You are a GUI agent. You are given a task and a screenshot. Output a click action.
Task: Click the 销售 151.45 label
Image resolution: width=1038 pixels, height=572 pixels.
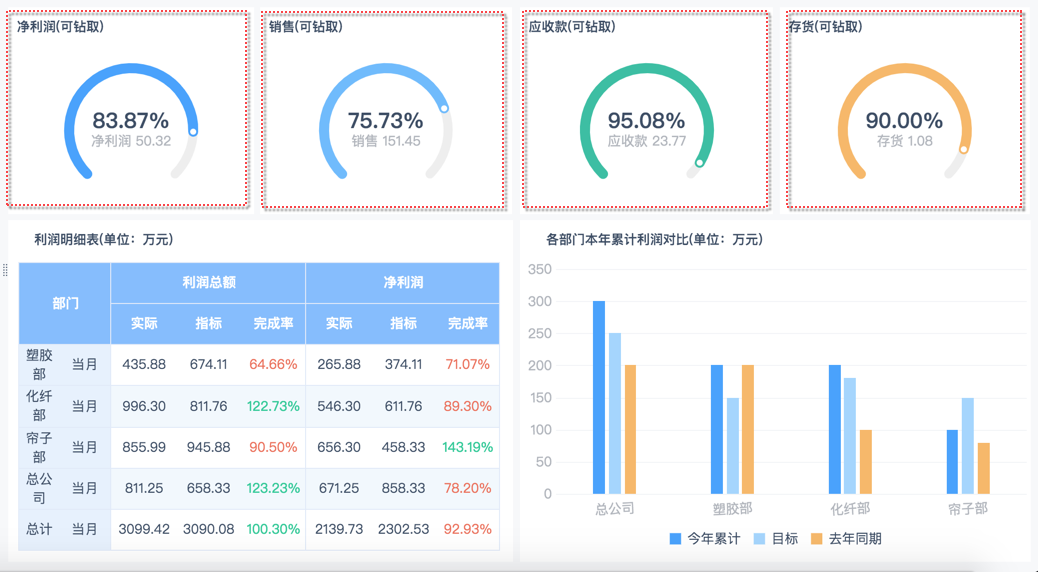(386, 141)
